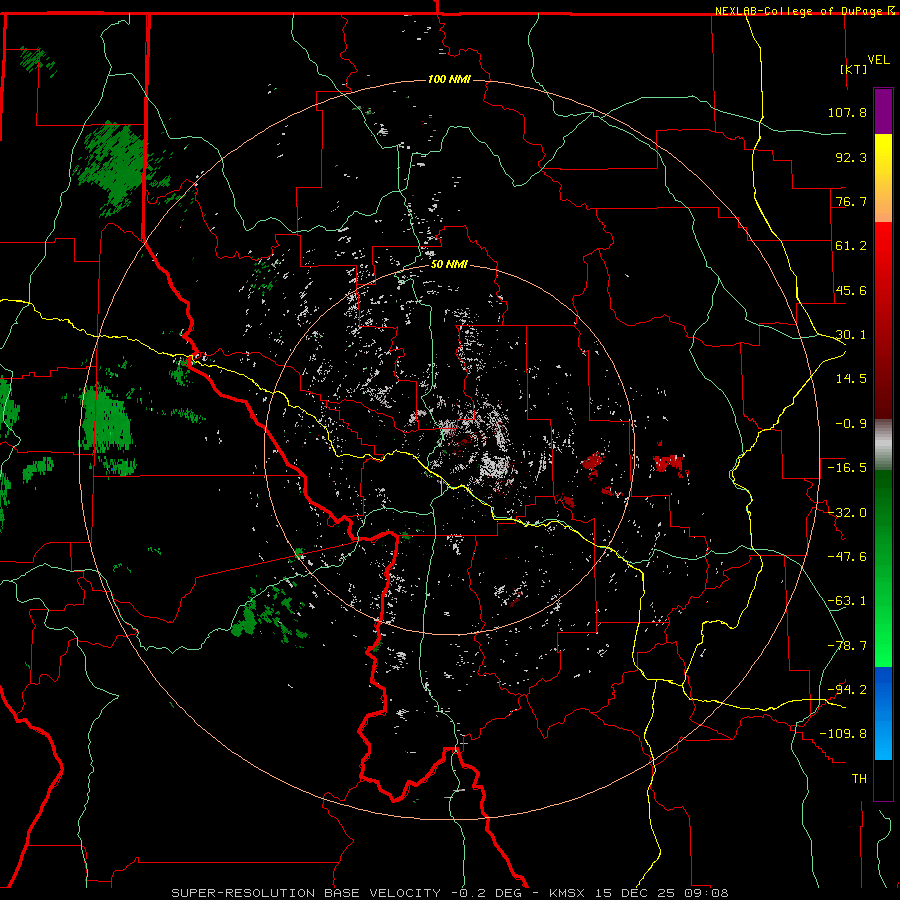
Task: Click the KMSX station identifier
Action: coord(567,893)
